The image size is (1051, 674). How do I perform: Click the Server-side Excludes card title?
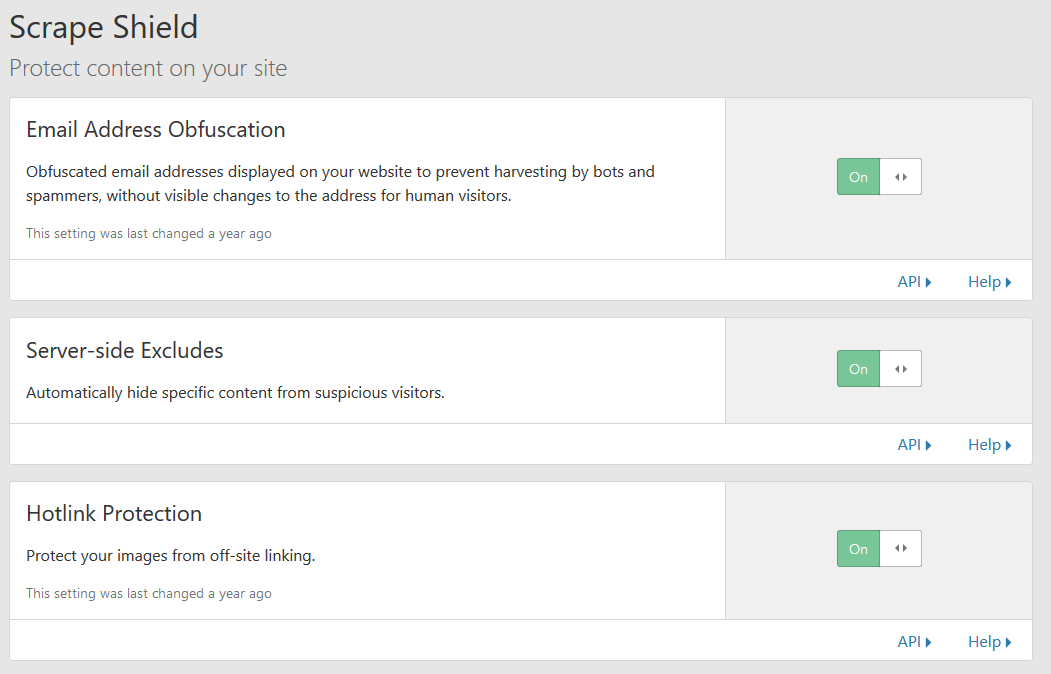[125, 351]
